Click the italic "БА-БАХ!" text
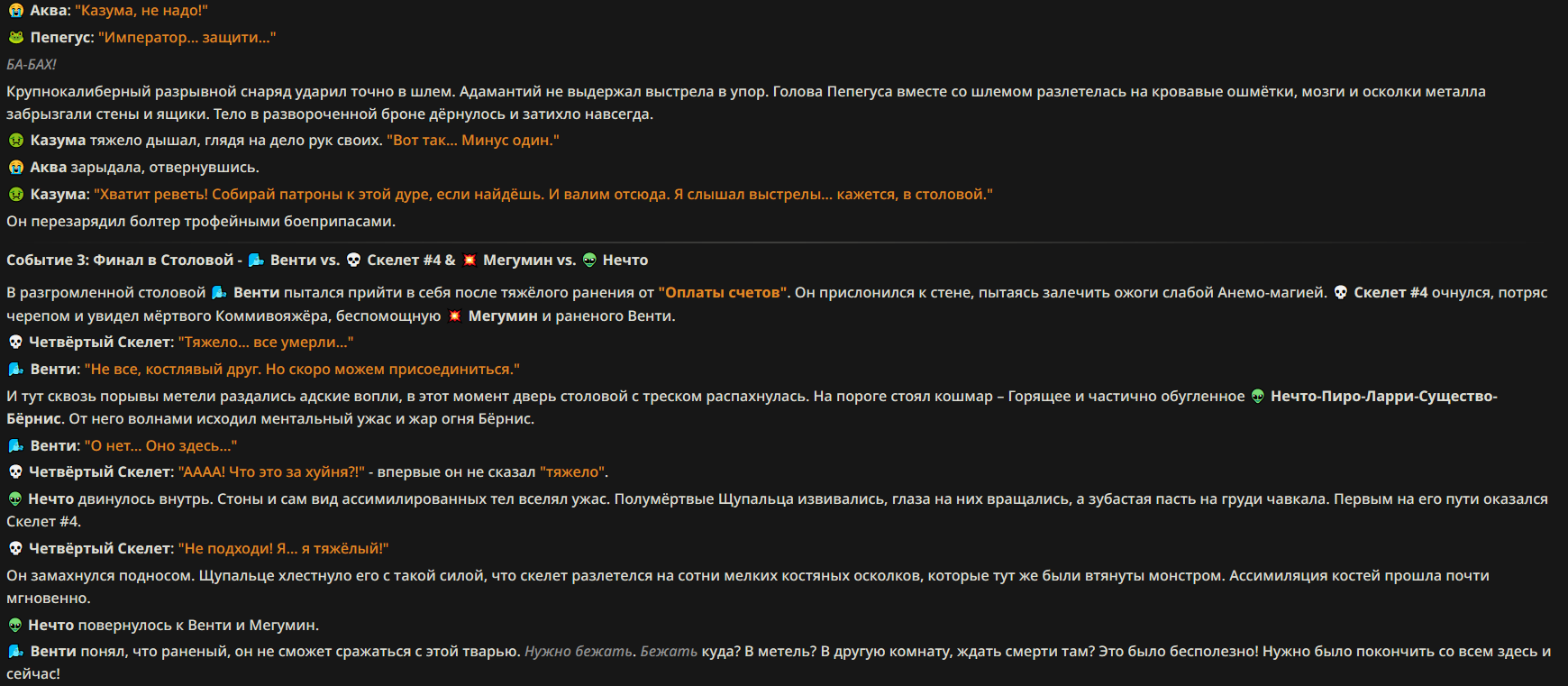The width and height of the screenshot is (1568, 686). (32, 65)
